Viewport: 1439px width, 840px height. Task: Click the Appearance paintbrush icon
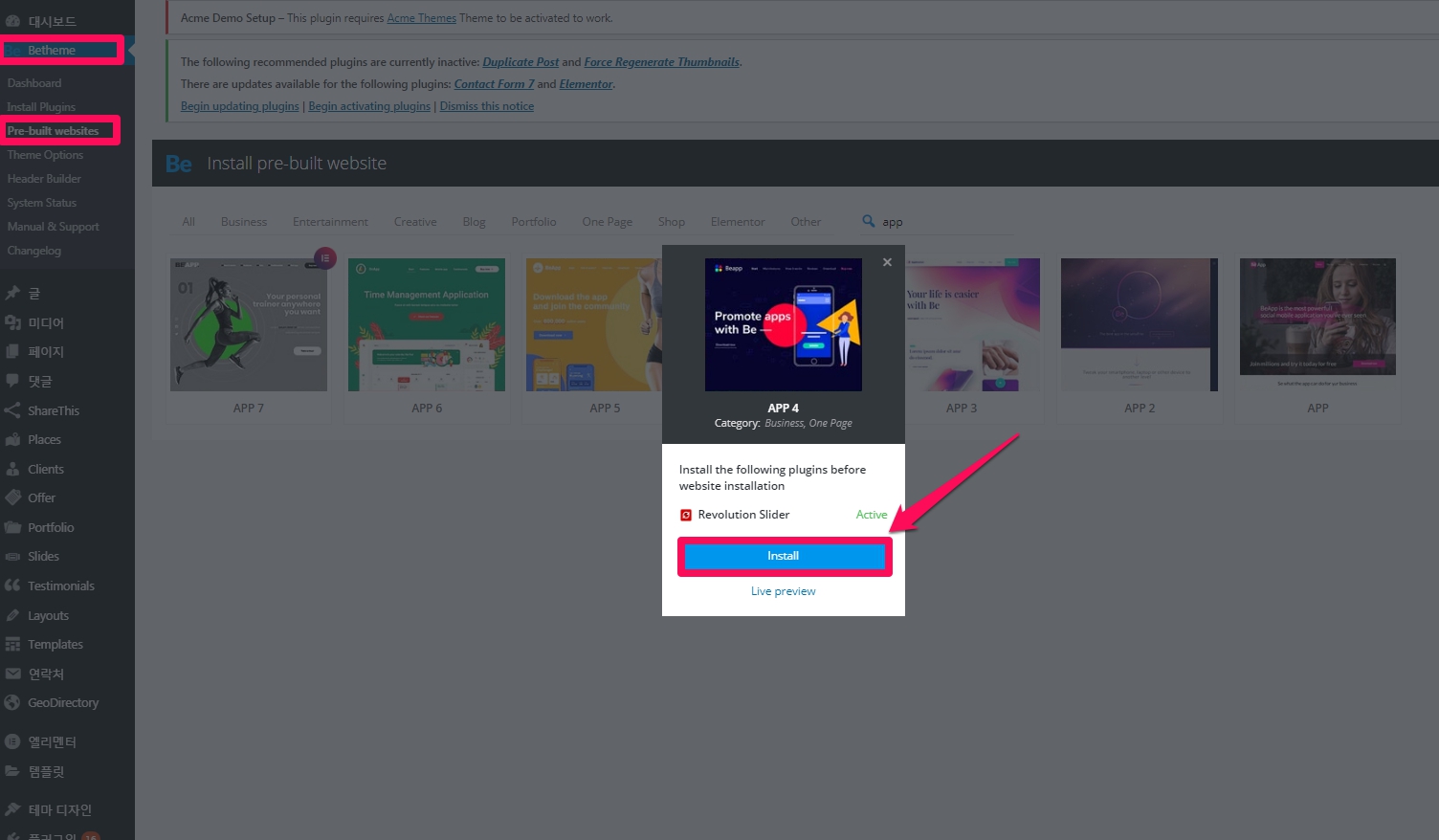click(x=12, y=809)
